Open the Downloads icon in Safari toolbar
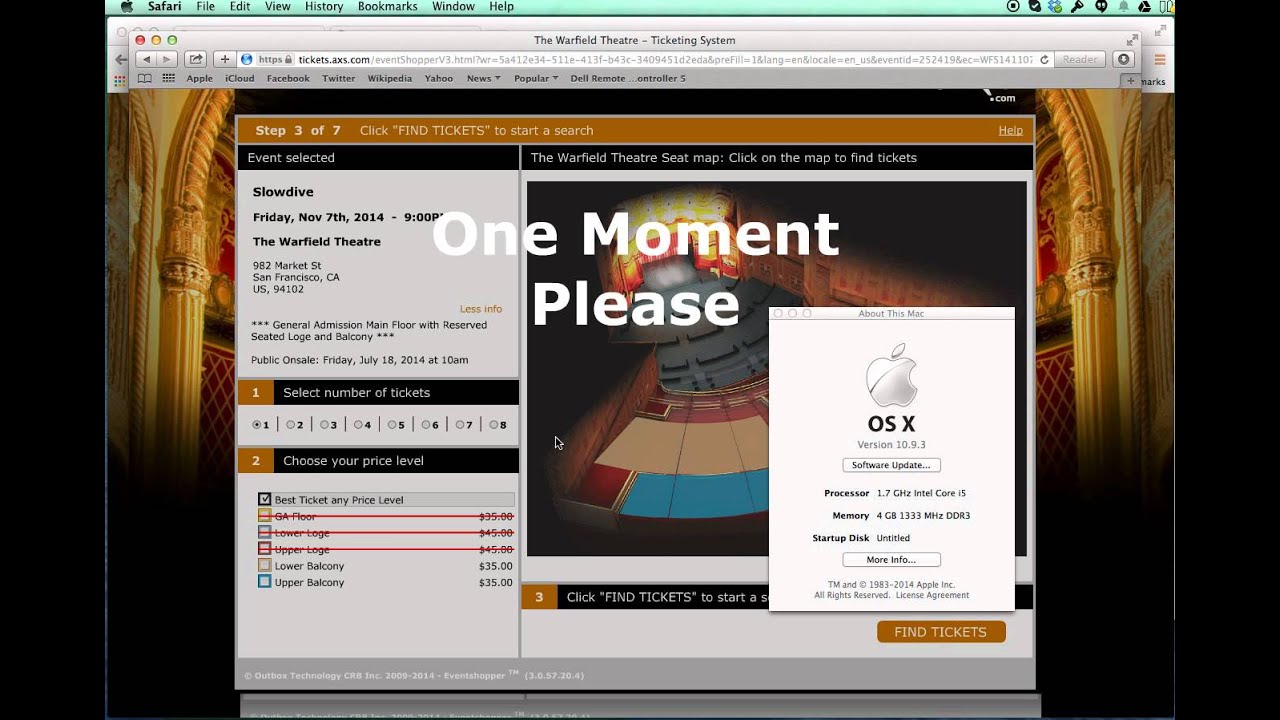This screenshot has height=720, width=1280. [1124, 60]
